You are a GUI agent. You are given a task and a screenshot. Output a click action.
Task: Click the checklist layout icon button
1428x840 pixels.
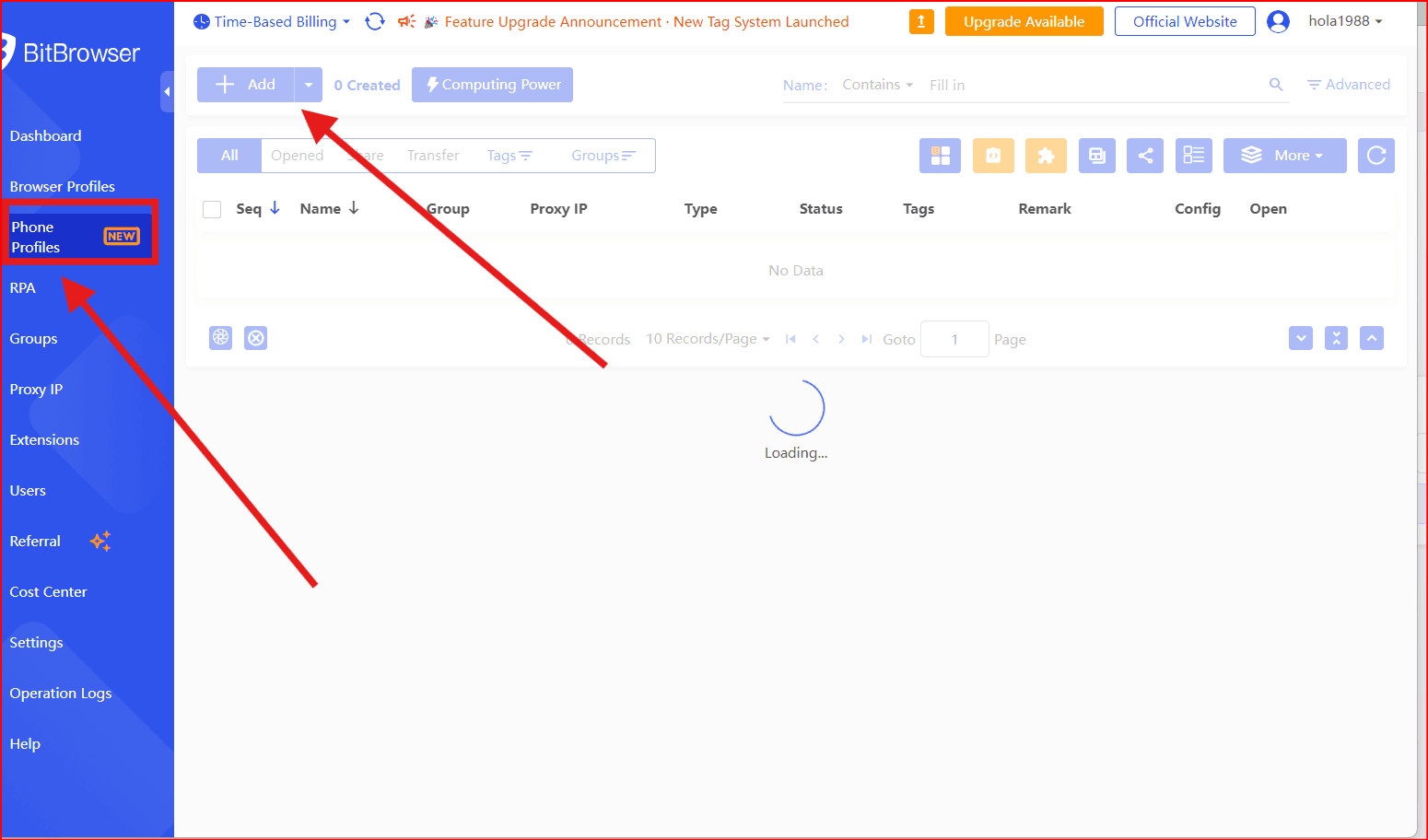pos(1193,156)
